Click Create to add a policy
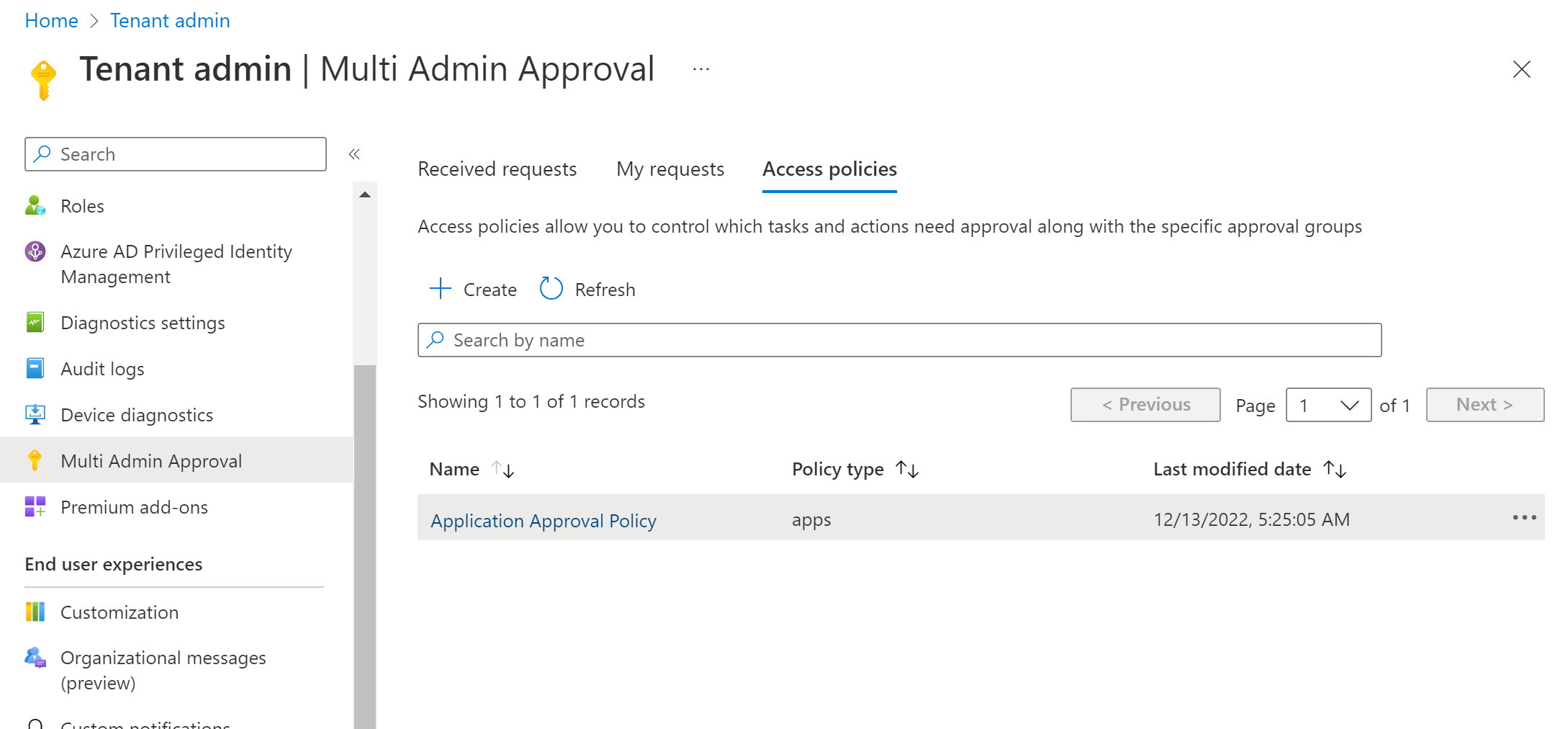The height and width of the screenshot is (729, 1568). 473,290
